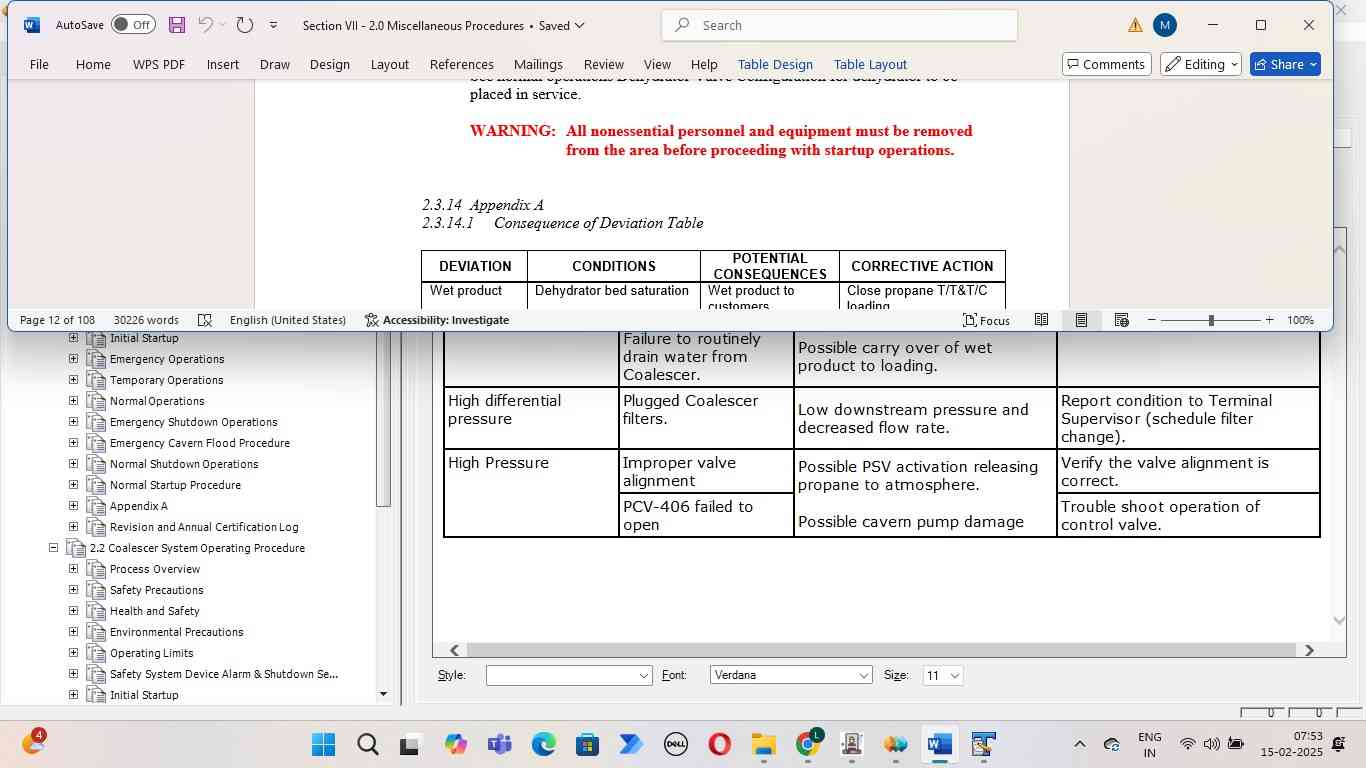Click the tree panel scroll-down arrow
The width and height of the screenshot is (1366, 768).
pos(383,694)
